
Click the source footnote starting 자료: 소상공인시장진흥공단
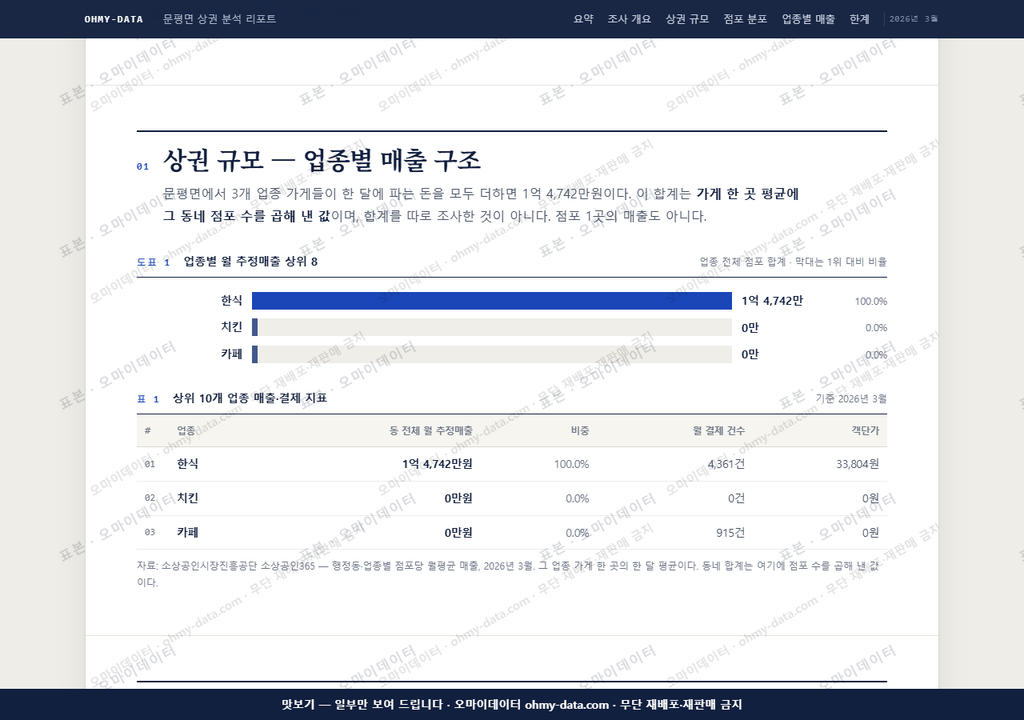tap(508, 574)
